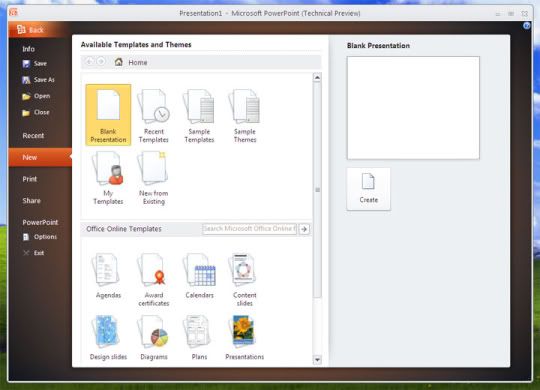Click the Home breadcrumb icon
This screenshot has width=540, height=390.
pyautogui.click(x=119, y=62)
